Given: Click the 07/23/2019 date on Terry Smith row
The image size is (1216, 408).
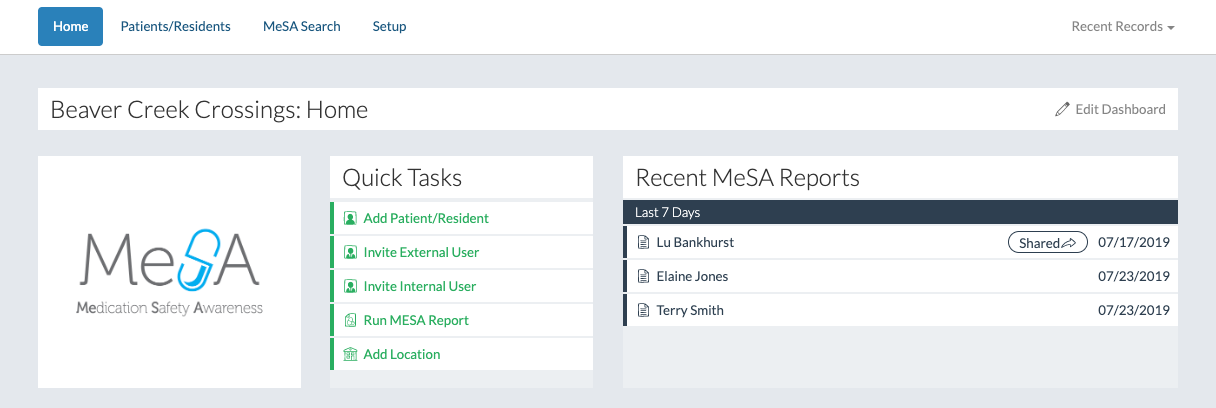Looking at the screenshot, I should (x=1133, y=310).
